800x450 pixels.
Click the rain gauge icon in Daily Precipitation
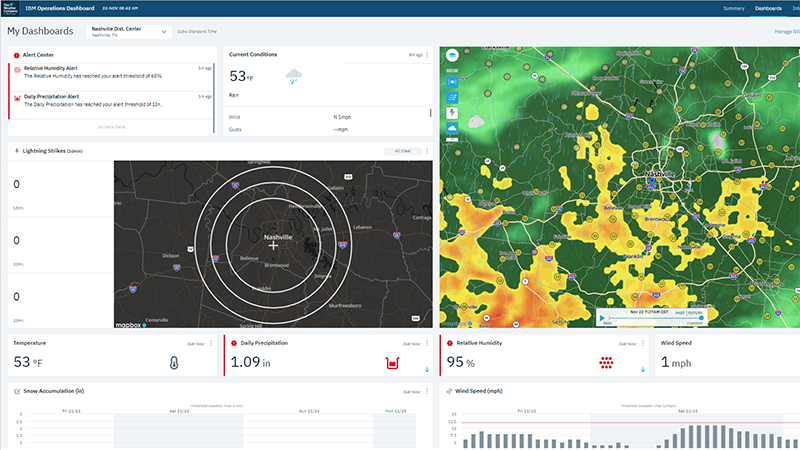point(393,362)
